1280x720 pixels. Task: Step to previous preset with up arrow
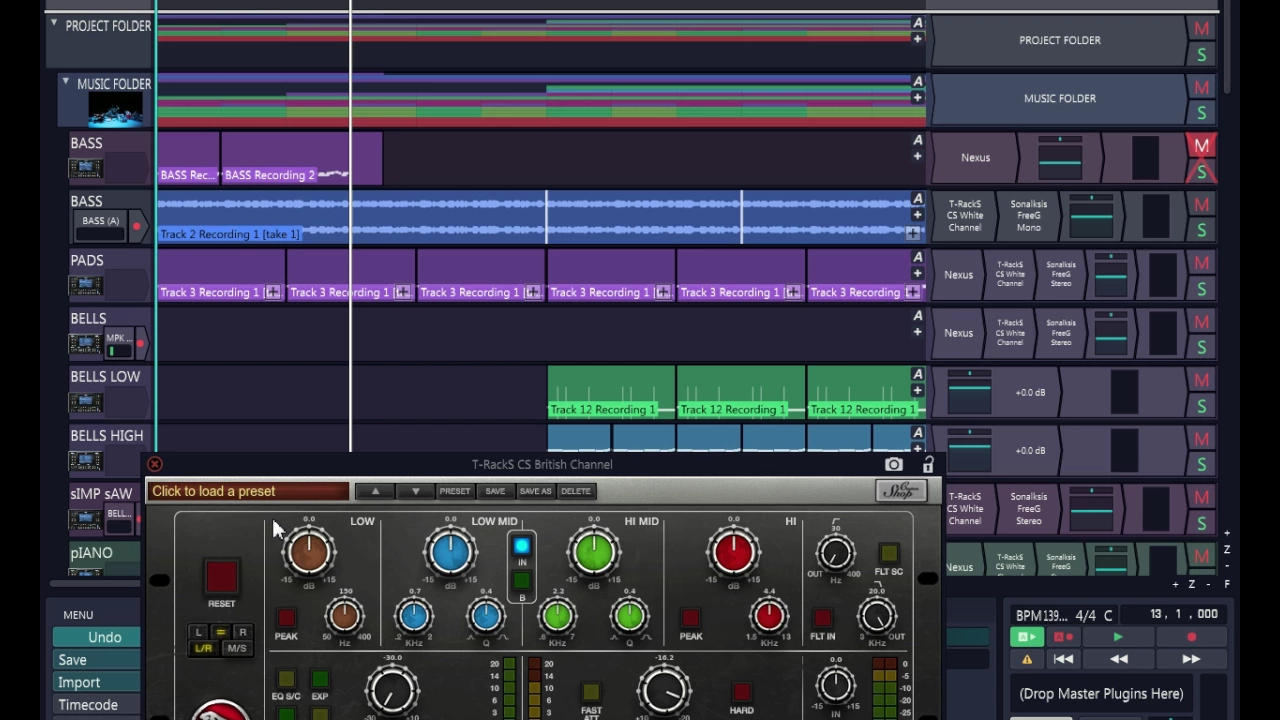click(x=375, y=491)
